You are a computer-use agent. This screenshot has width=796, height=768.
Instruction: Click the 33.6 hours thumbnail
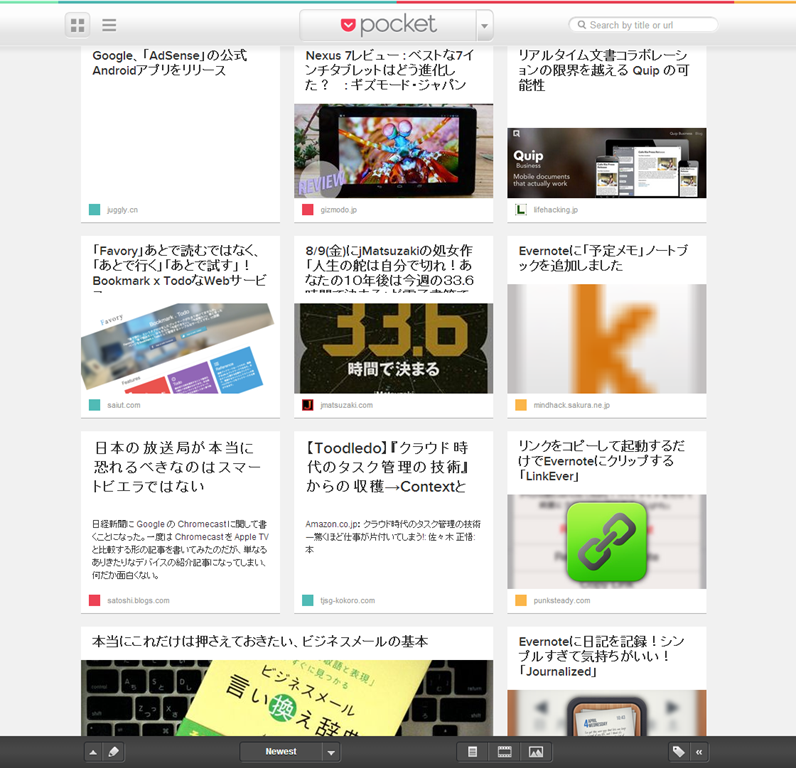[393, 348]
